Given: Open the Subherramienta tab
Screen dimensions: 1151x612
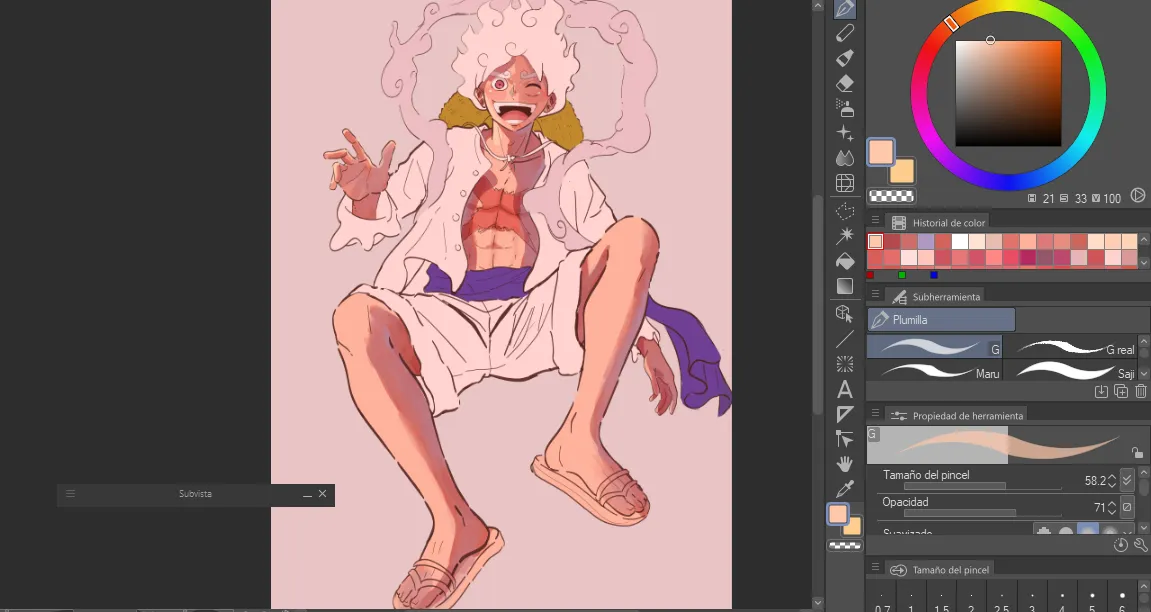Looking at the screenshot, I should pyautogui.click(x=935, y=296).
